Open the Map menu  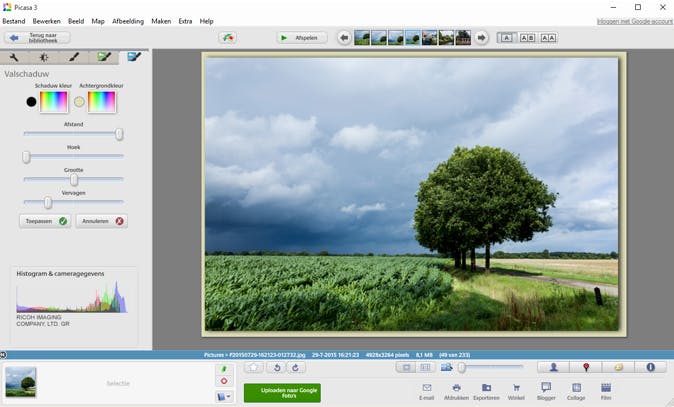coord(98,21)
